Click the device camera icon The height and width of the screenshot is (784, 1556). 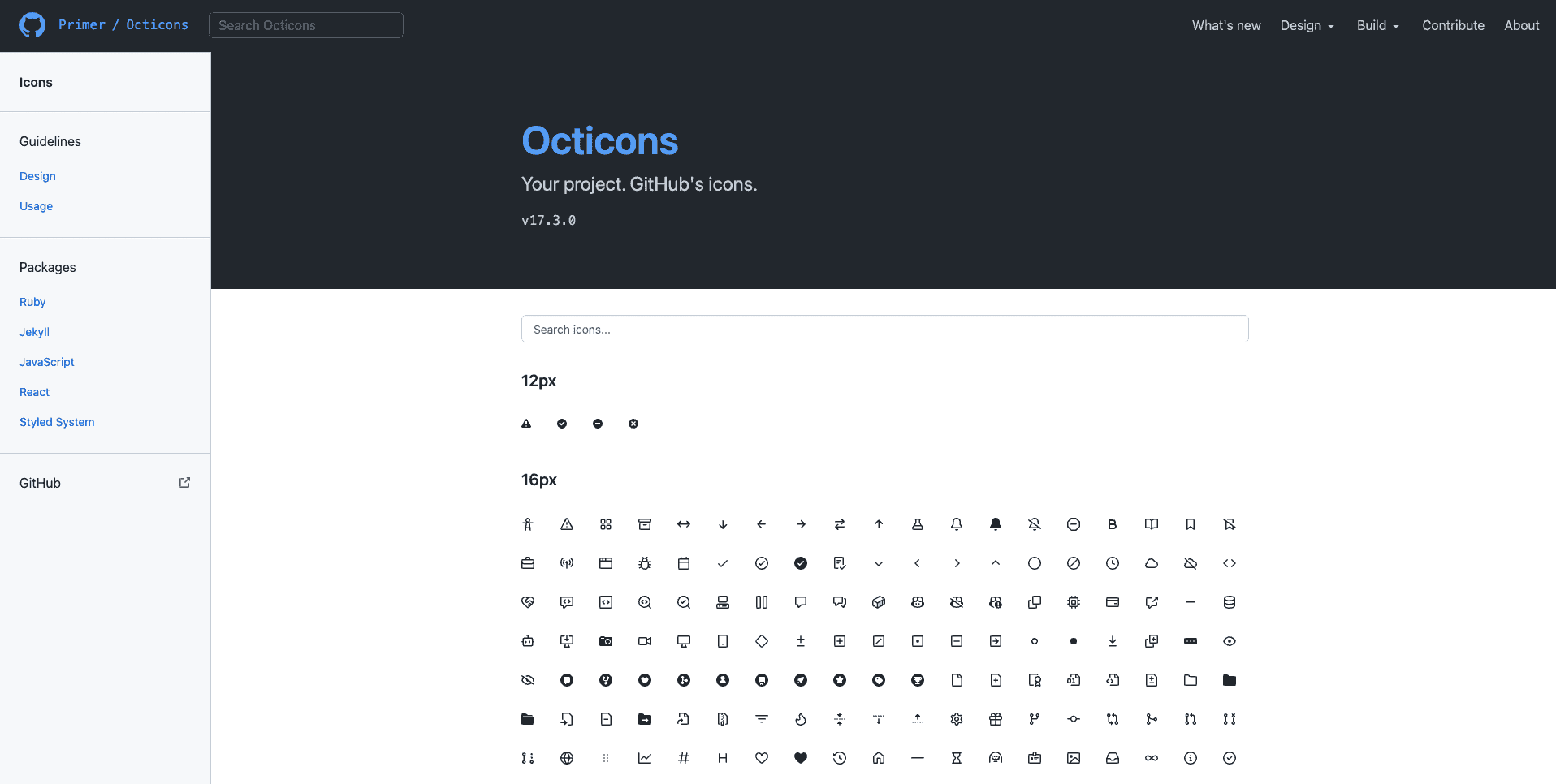[x=606, y=641]
